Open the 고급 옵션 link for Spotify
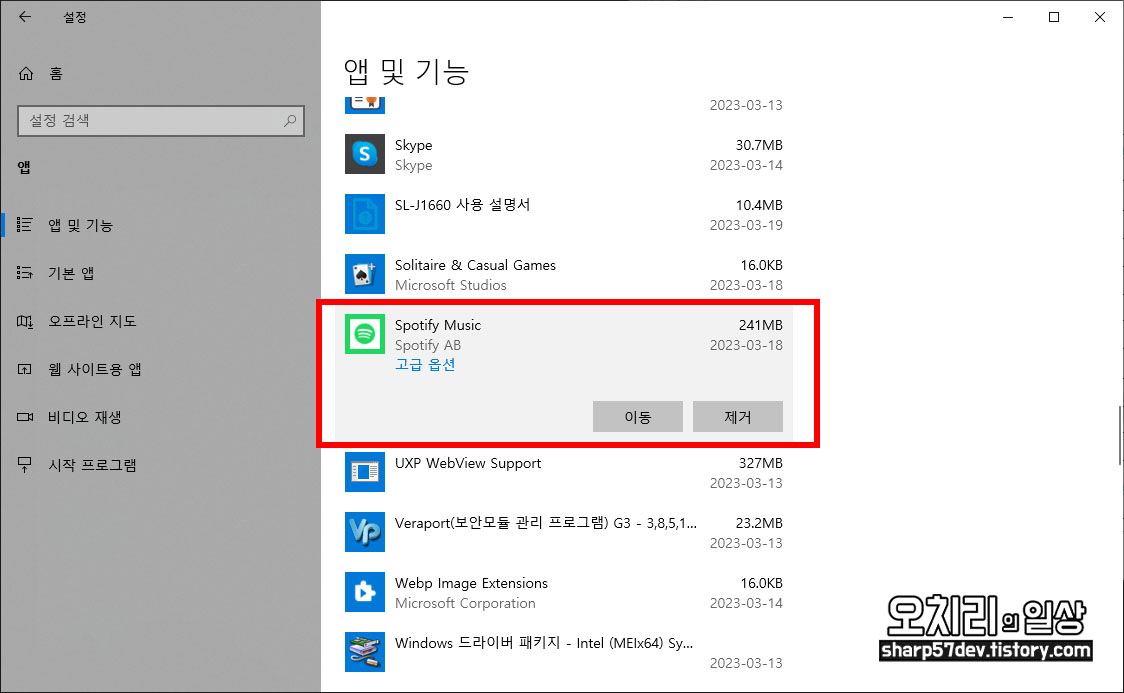This screenshot has height=693, width=1124. 425,365
